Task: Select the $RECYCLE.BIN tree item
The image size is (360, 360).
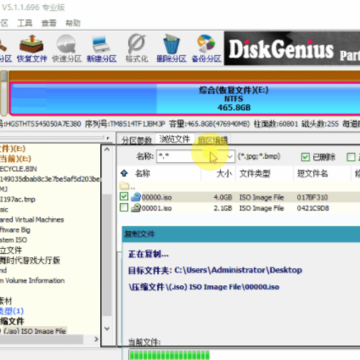Action: pos(18,169)
